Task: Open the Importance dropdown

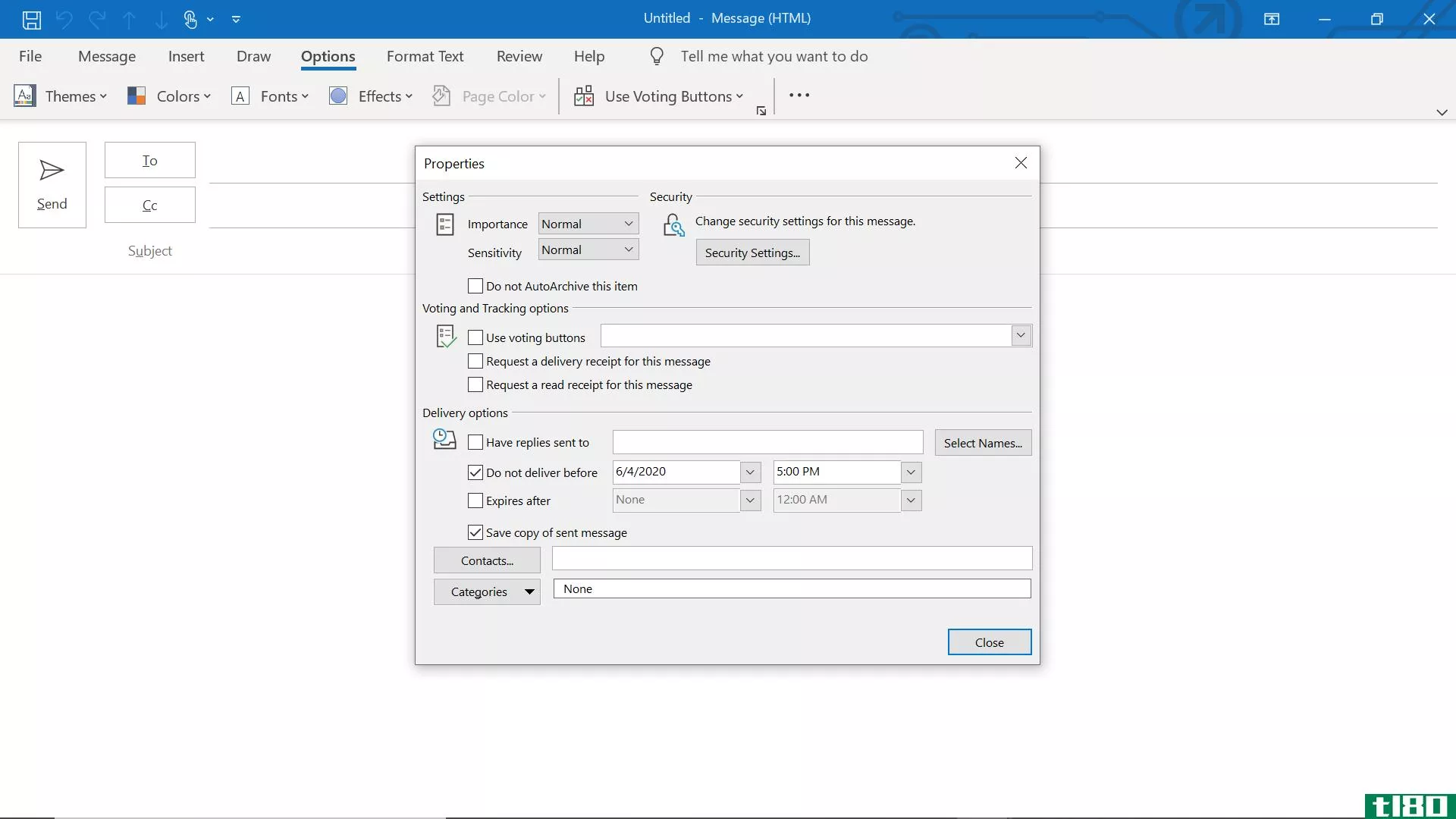Action: coord(588,224)
